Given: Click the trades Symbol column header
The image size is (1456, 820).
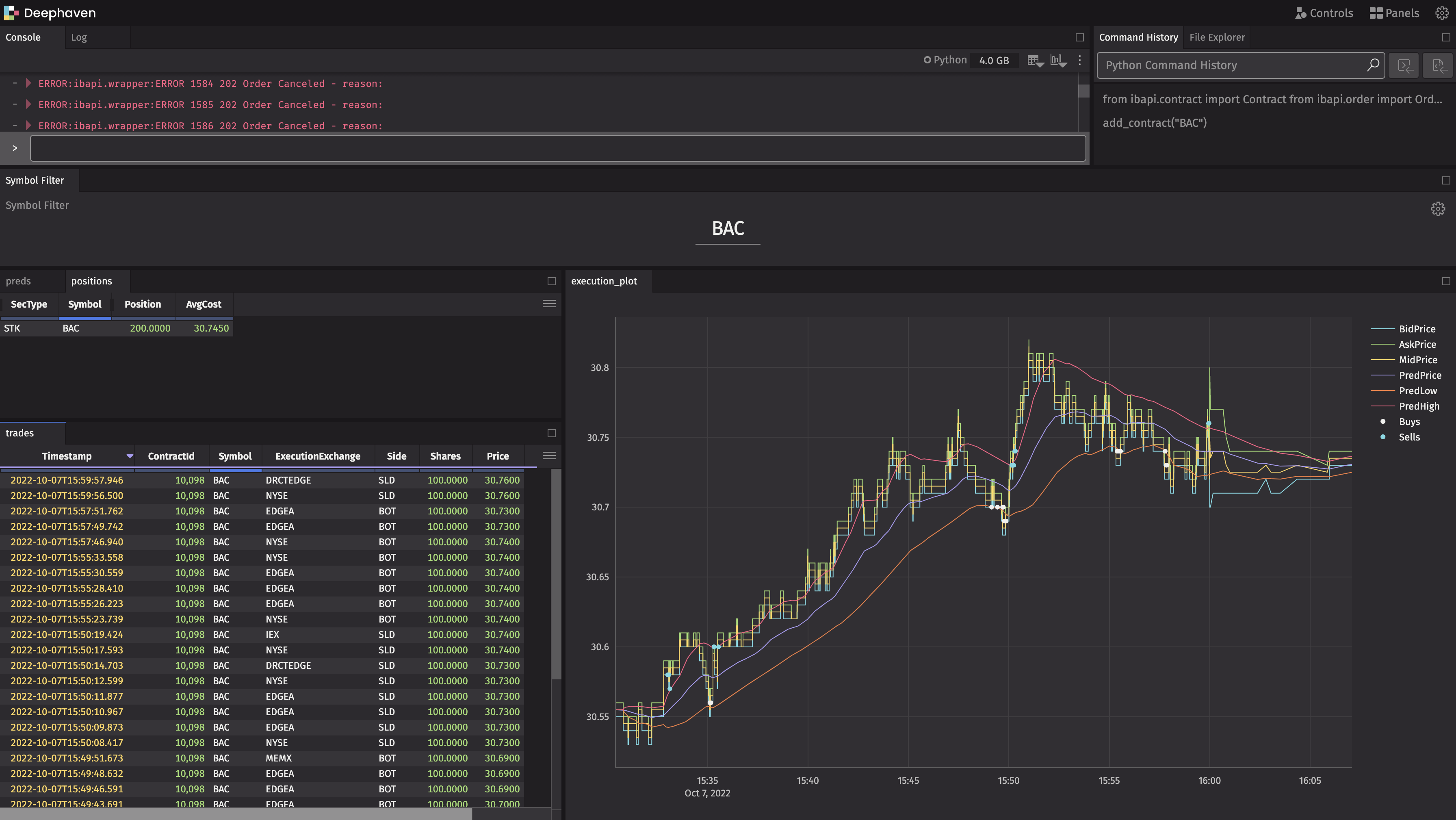Looking at the screenshot, I should point(234,456).
